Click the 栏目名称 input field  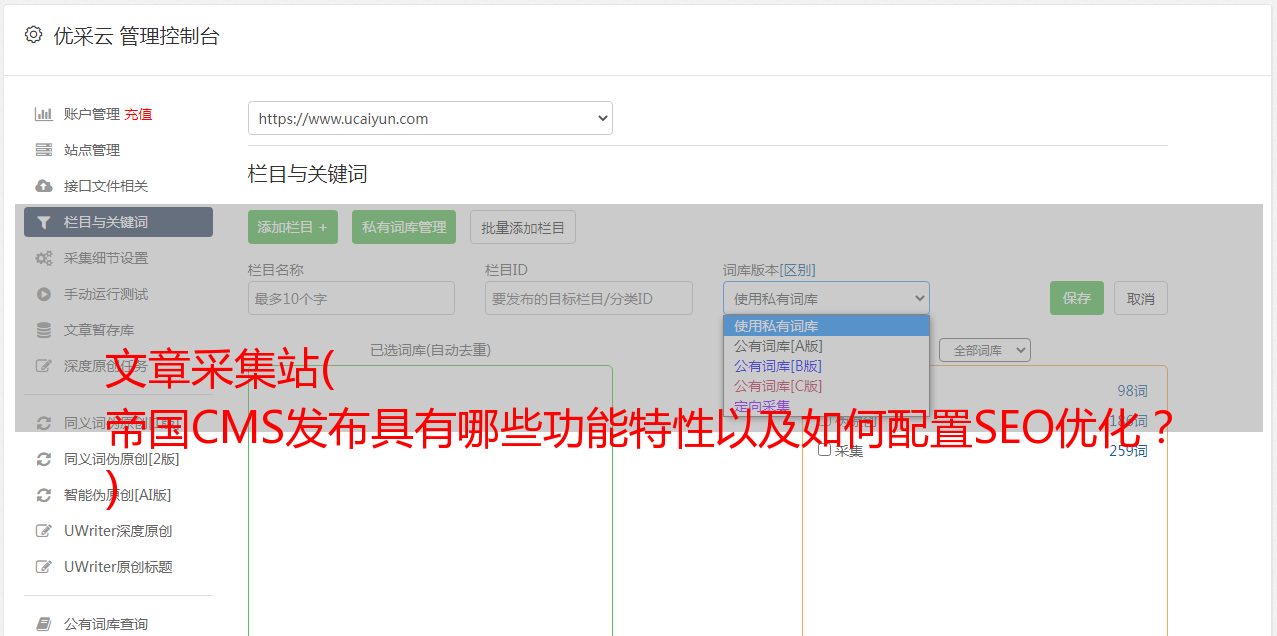[351, 298]
